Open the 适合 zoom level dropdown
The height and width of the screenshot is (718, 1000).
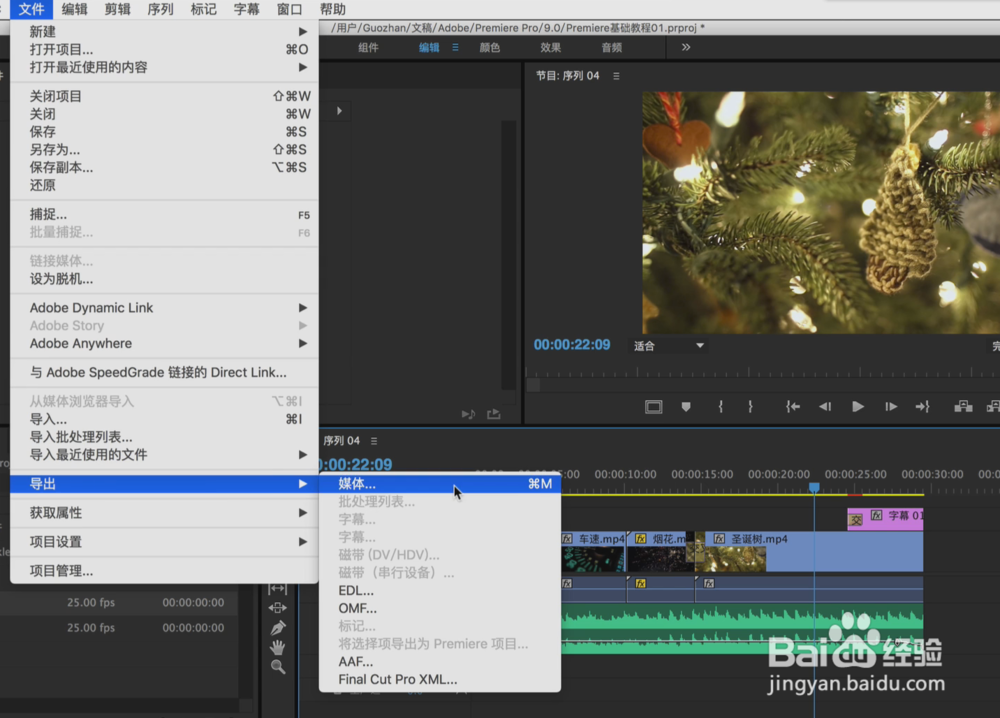(668, 346)
